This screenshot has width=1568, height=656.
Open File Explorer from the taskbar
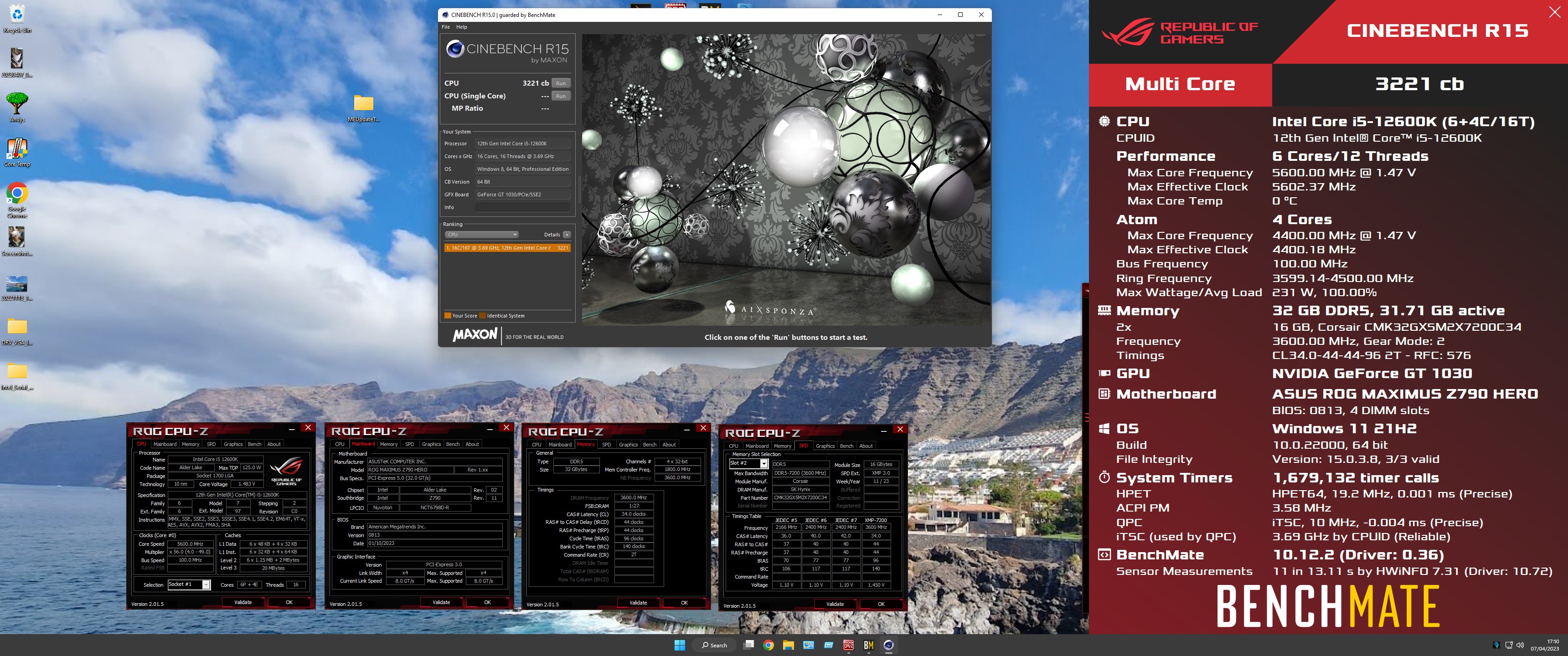(788, 645)
